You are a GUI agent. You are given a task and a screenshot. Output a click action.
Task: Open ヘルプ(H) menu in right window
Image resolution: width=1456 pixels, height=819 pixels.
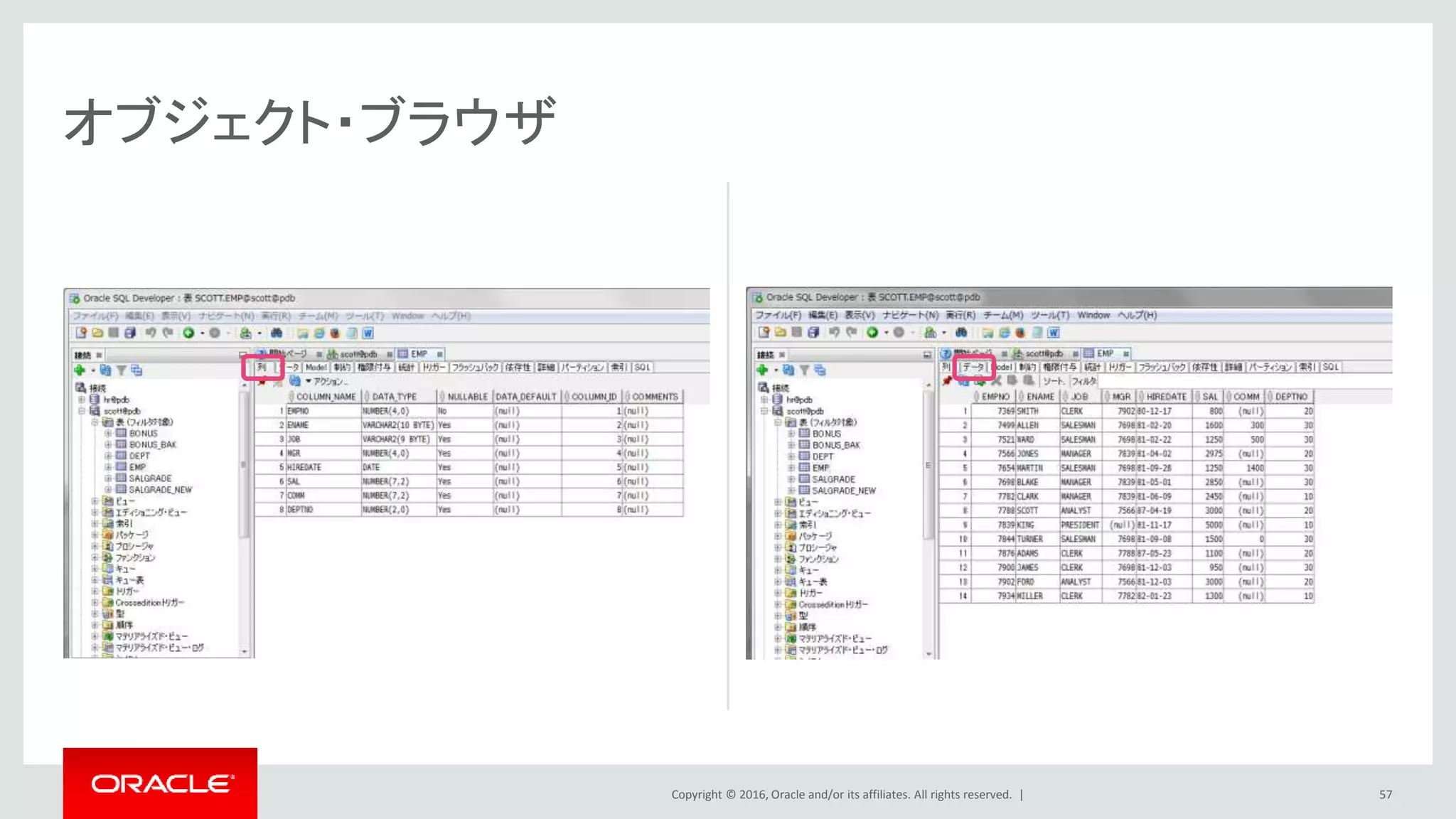[x=1137, y=315]
